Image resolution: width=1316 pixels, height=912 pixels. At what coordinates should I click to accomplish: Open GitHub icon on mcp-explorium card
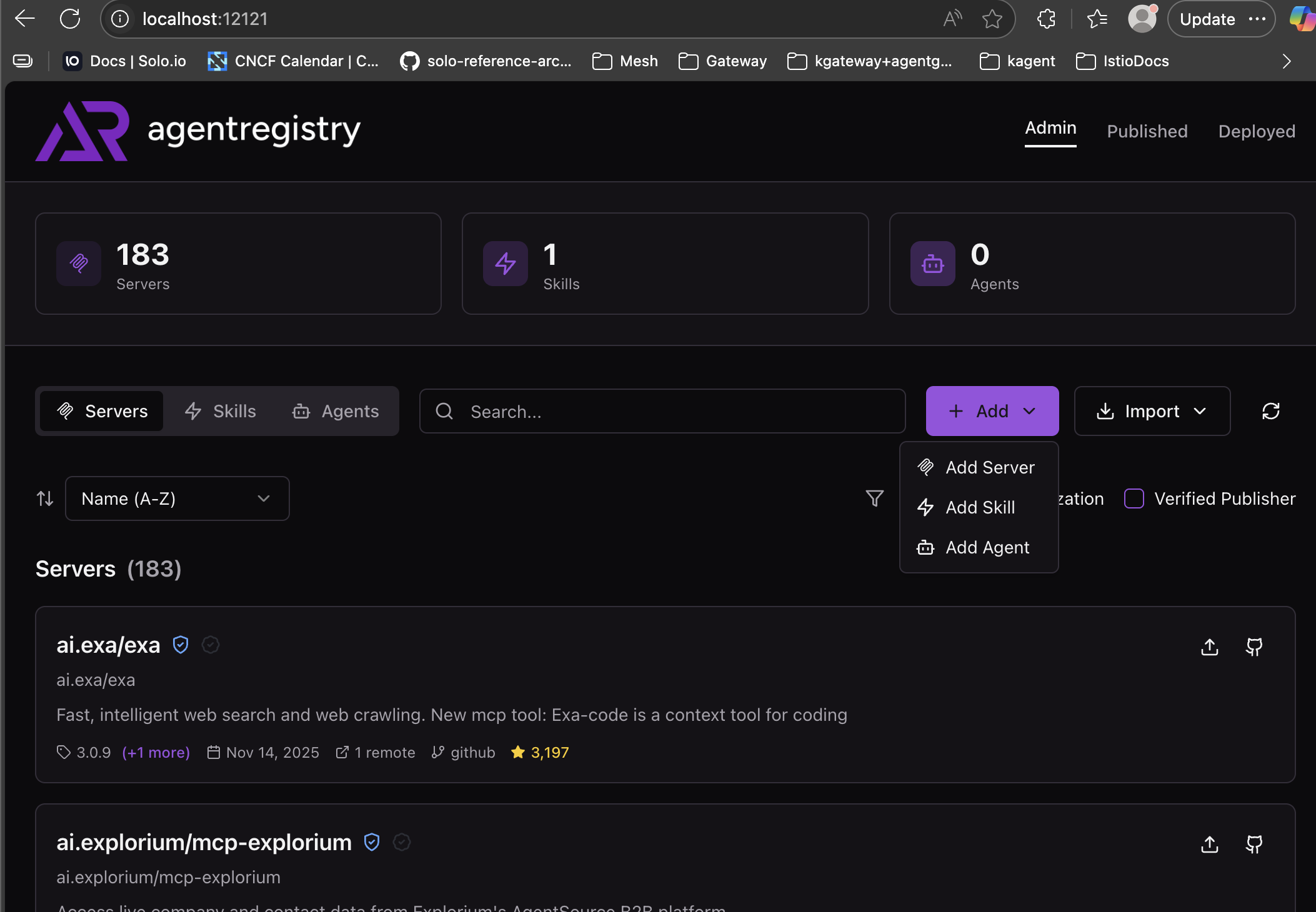1254,844
